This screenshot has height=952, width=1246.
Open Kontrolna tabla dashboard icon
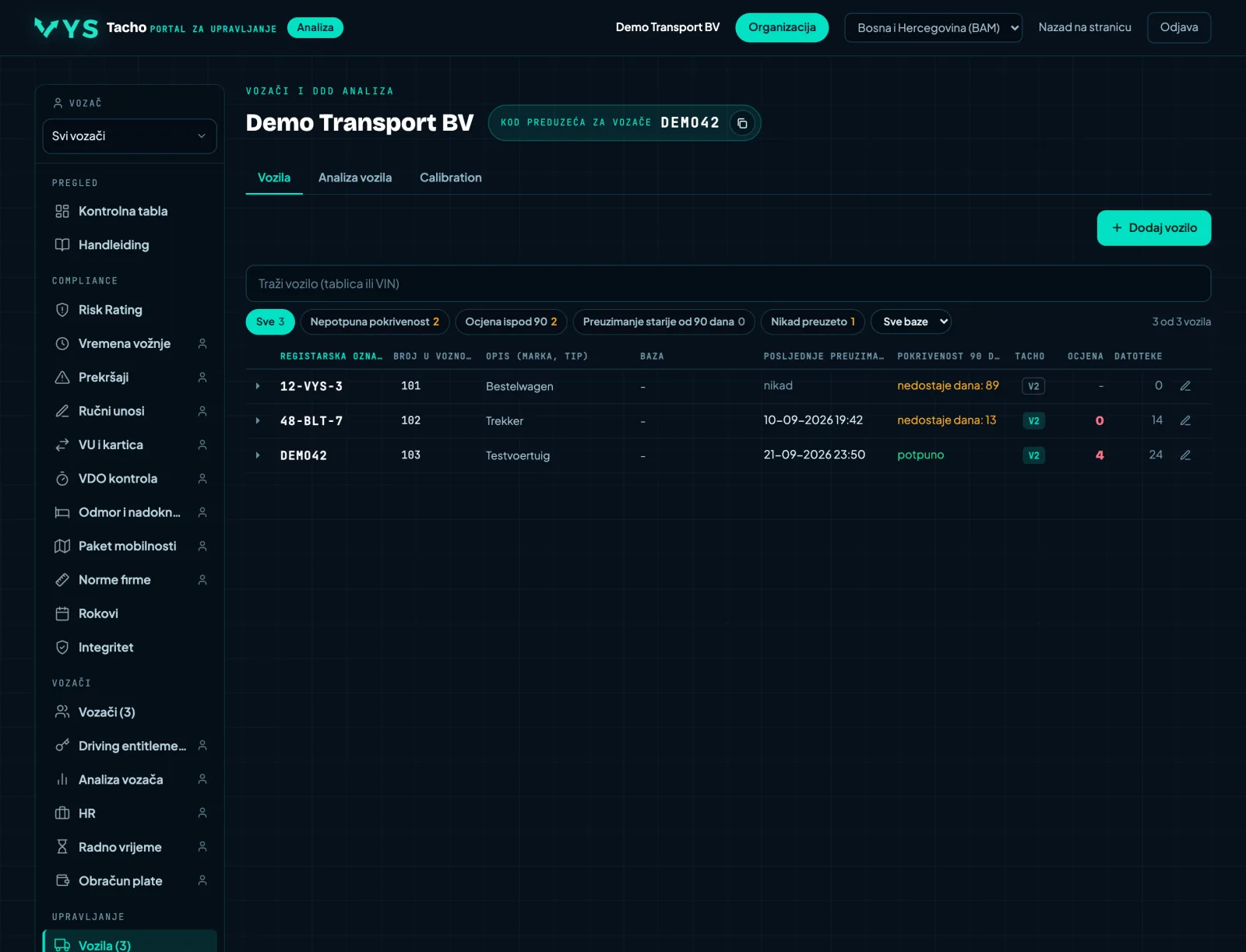(62, 211)
